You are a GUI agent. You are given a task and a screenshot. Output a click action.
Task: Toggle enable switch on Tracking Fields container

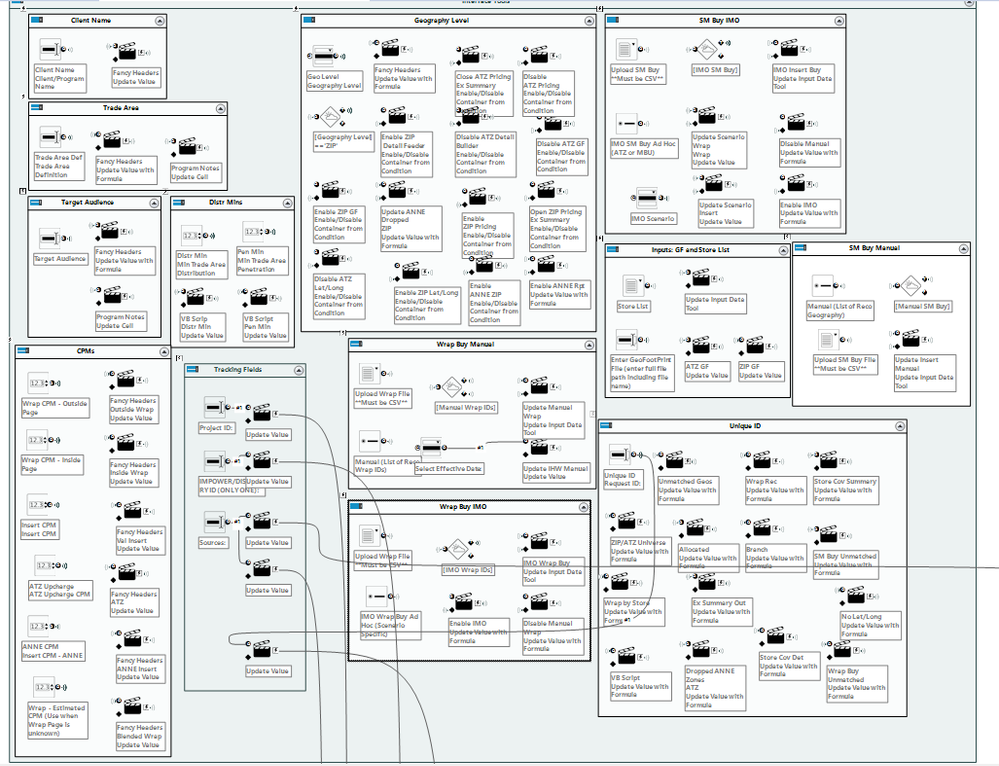point(192,370)
